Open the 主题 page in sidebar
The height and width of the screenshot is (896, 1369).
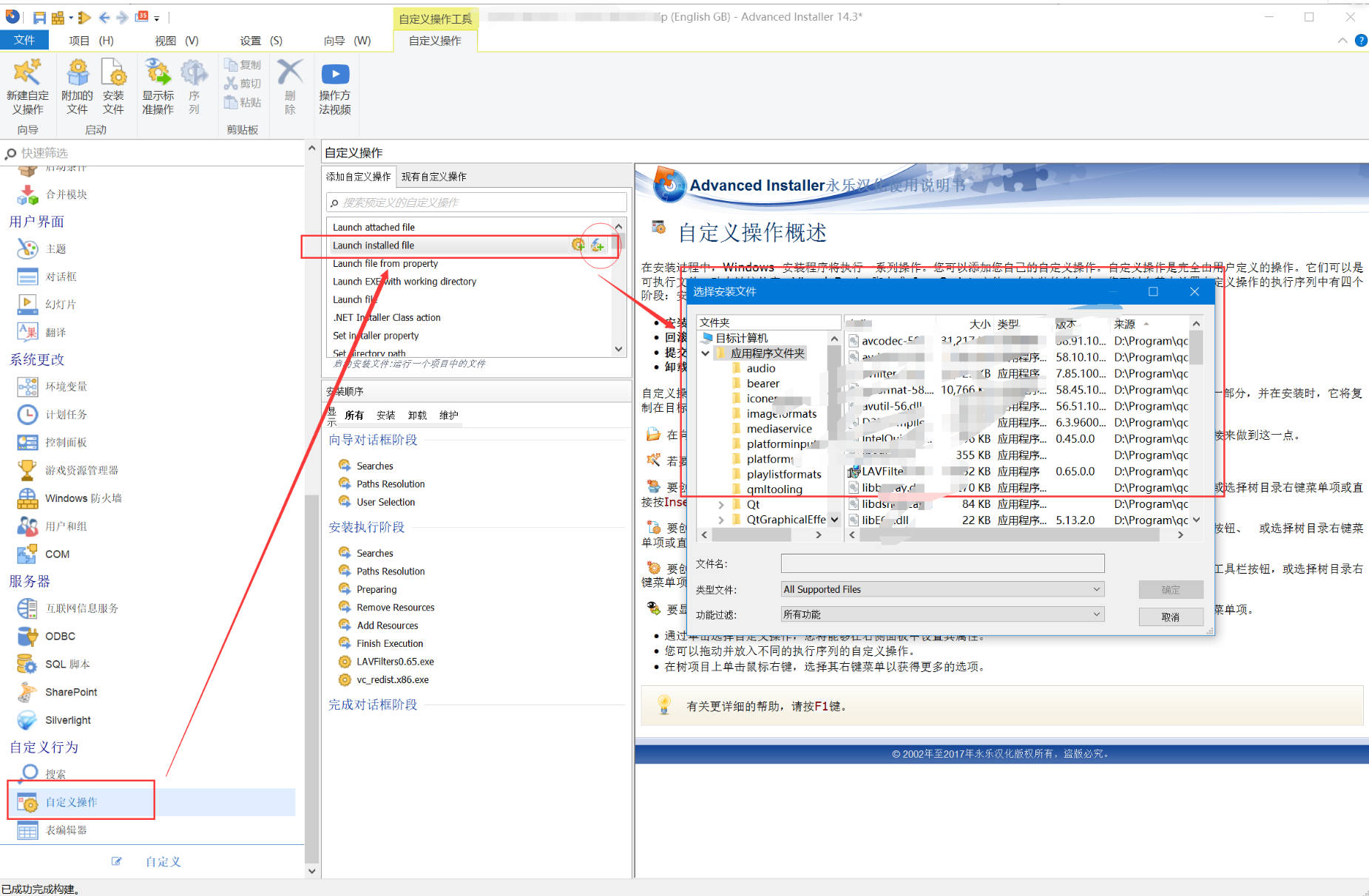[55, 249]
